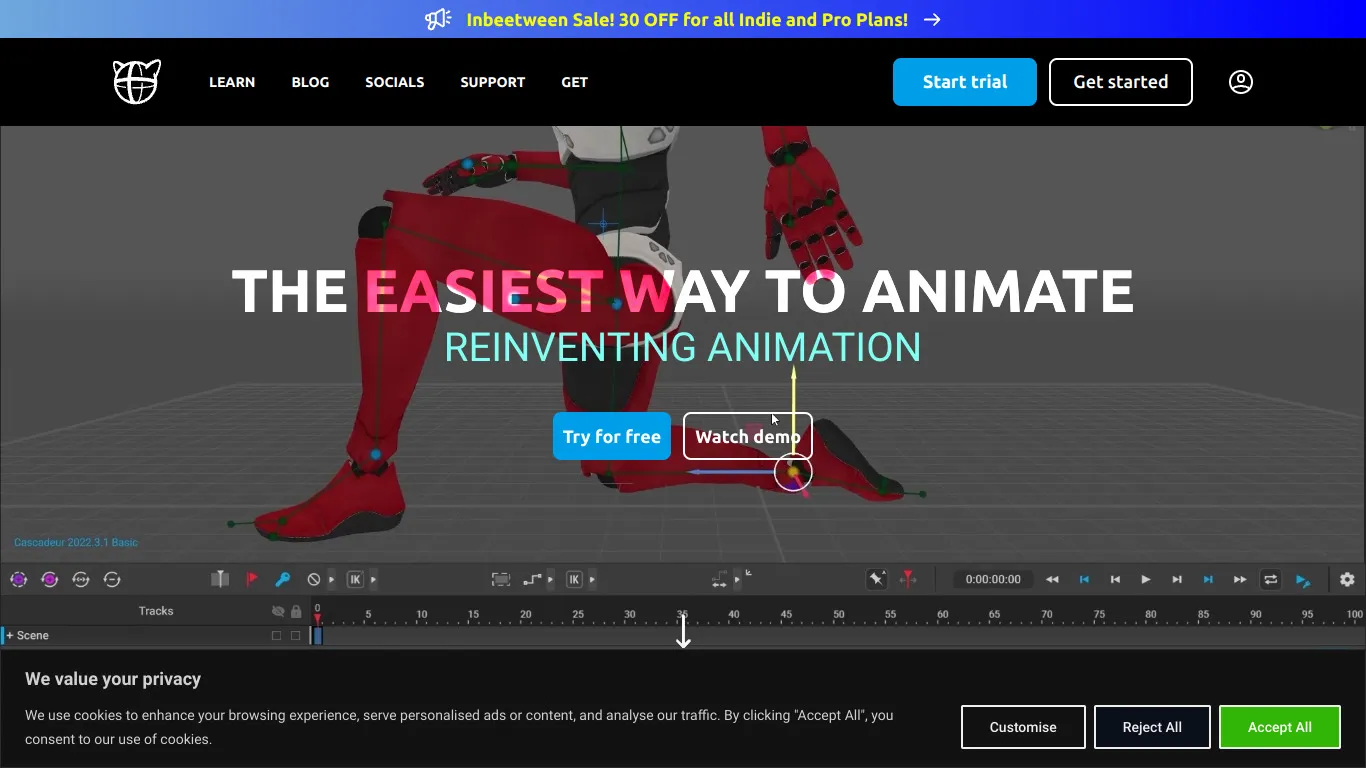Screen dimensions: 1366x768
Task: Jump to previous keyframe (blue icon)
Action: pos(1084,579)
